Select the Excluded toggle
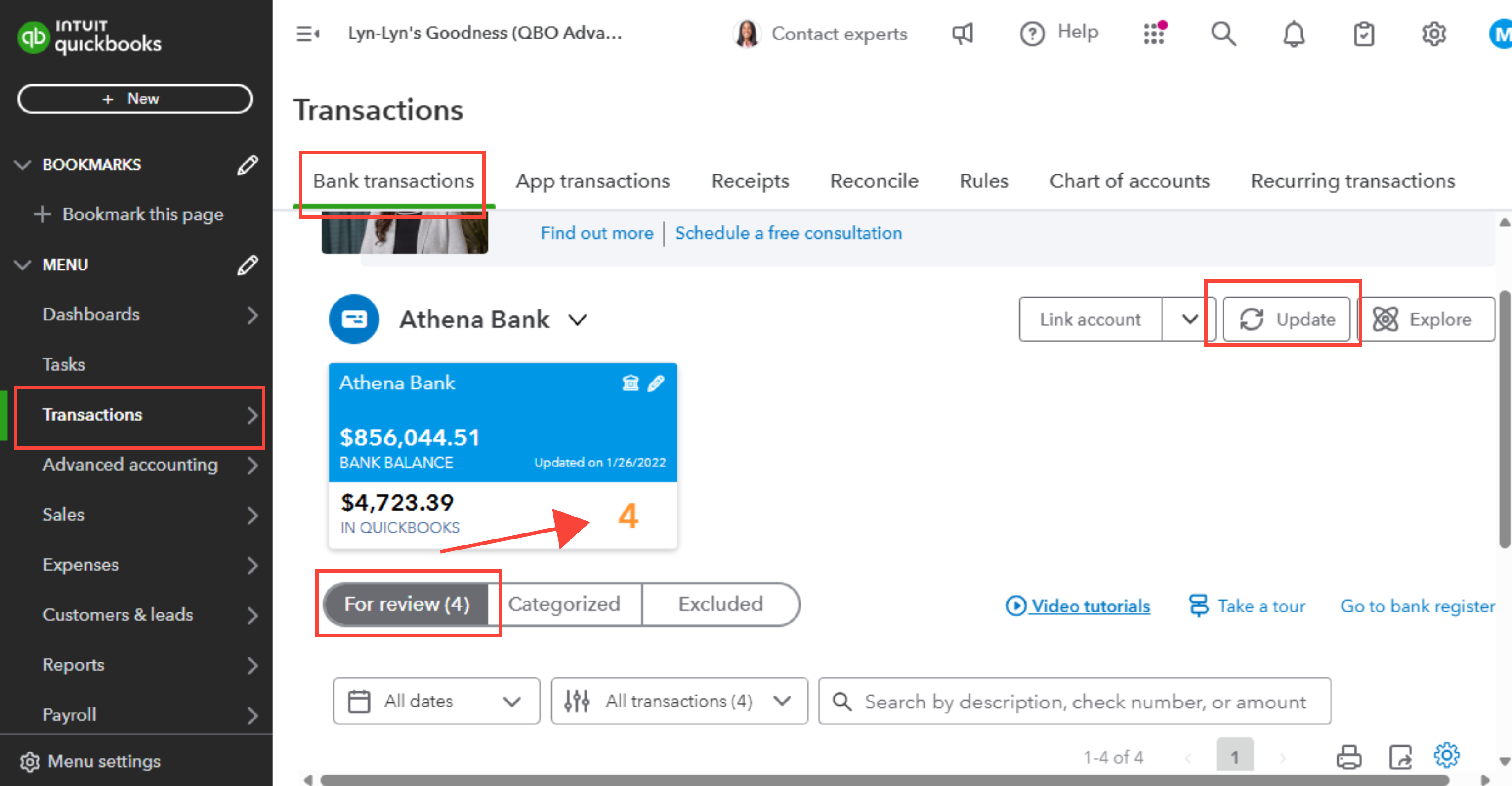 click(x=721, y=604)
